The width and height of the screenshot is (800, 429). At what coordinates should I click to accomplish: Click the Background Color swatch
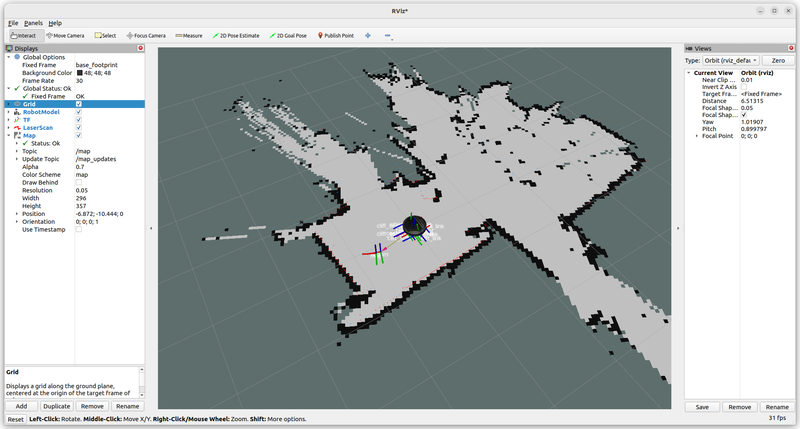click(x=80, y=72)
